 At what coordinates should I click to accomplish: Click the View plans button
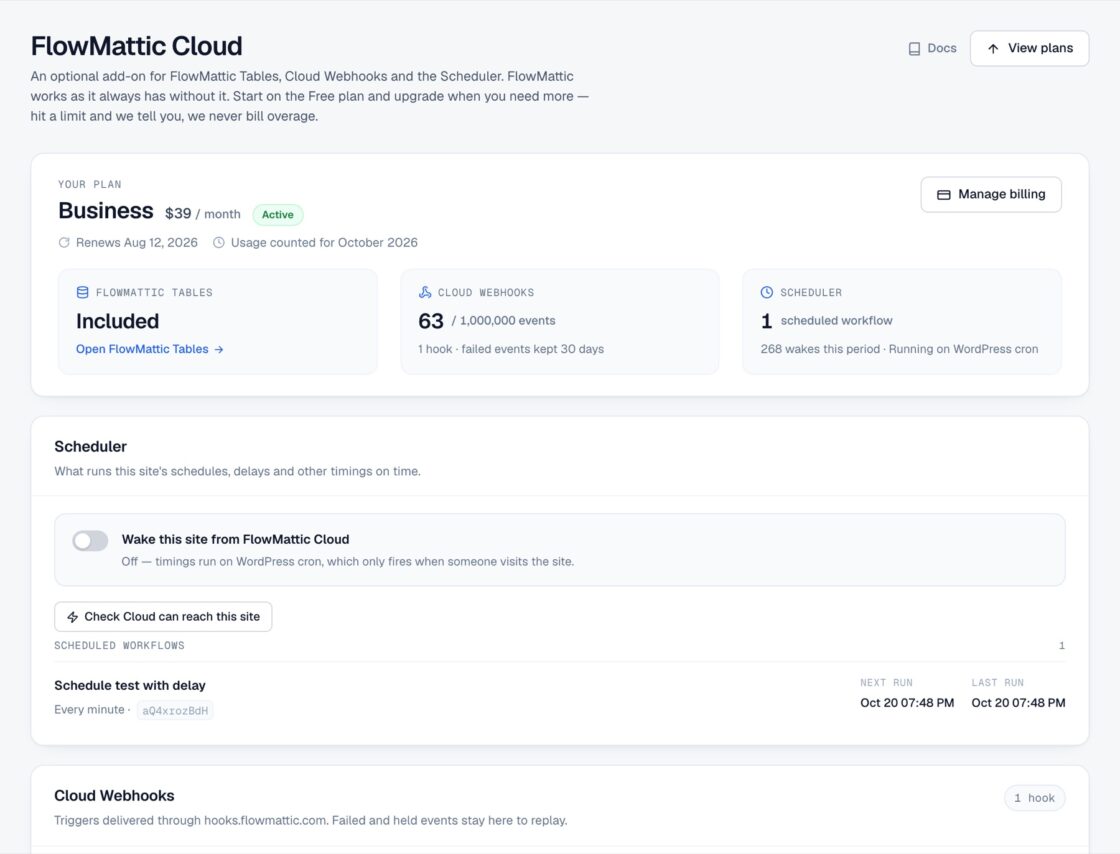(x=1029, y=48)
